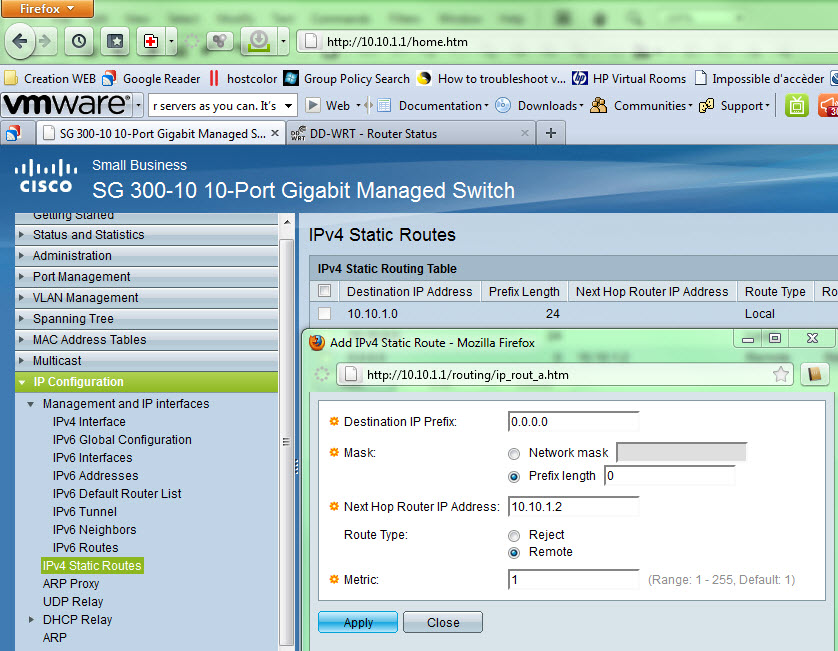Screen dimensions: 838x651
Task: Open IPv6 Global Configuration page
Action: coord(122,439)
